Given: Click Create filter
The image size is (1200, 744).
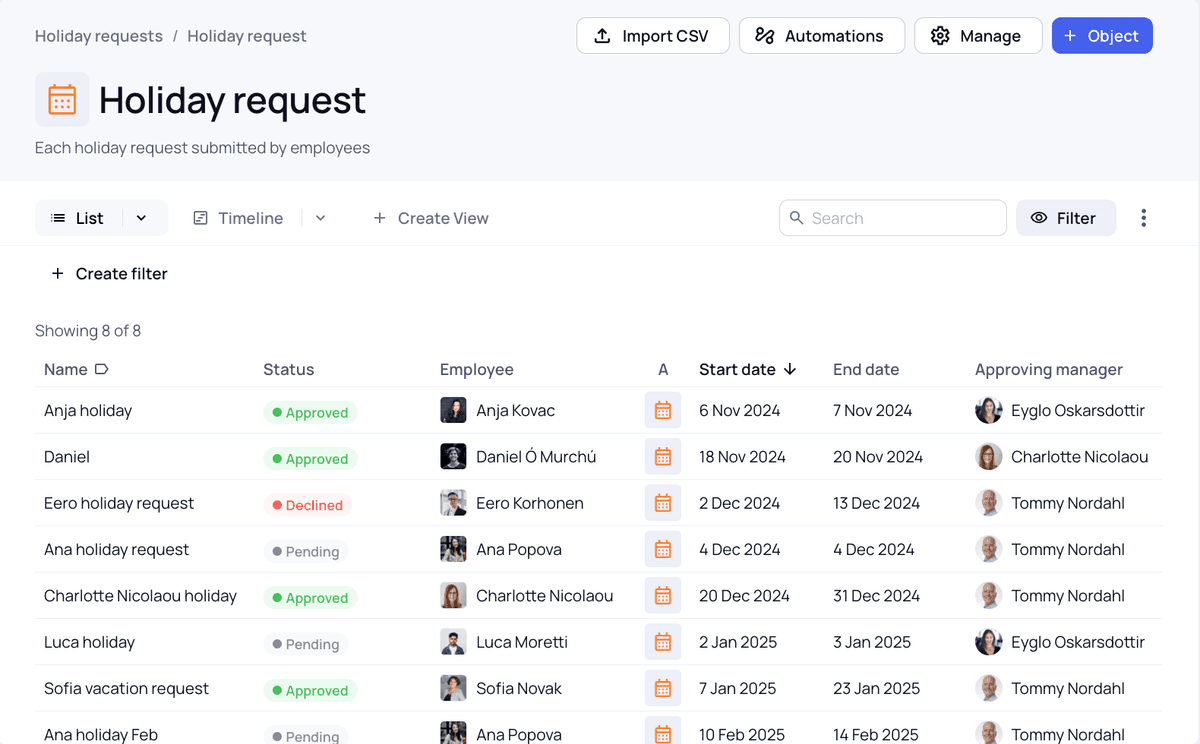Looking at the screenshot, I should (110, 274).
